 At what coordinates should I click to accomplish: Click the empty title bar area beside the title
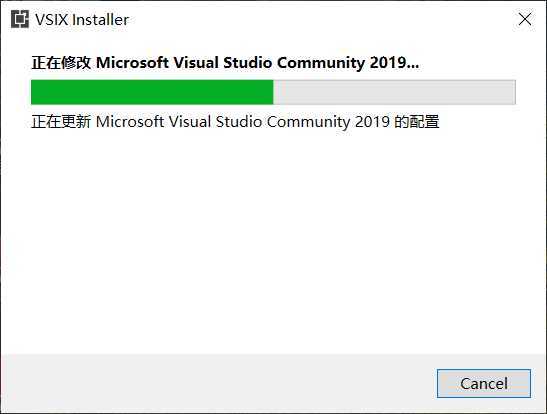coord(323,20)
